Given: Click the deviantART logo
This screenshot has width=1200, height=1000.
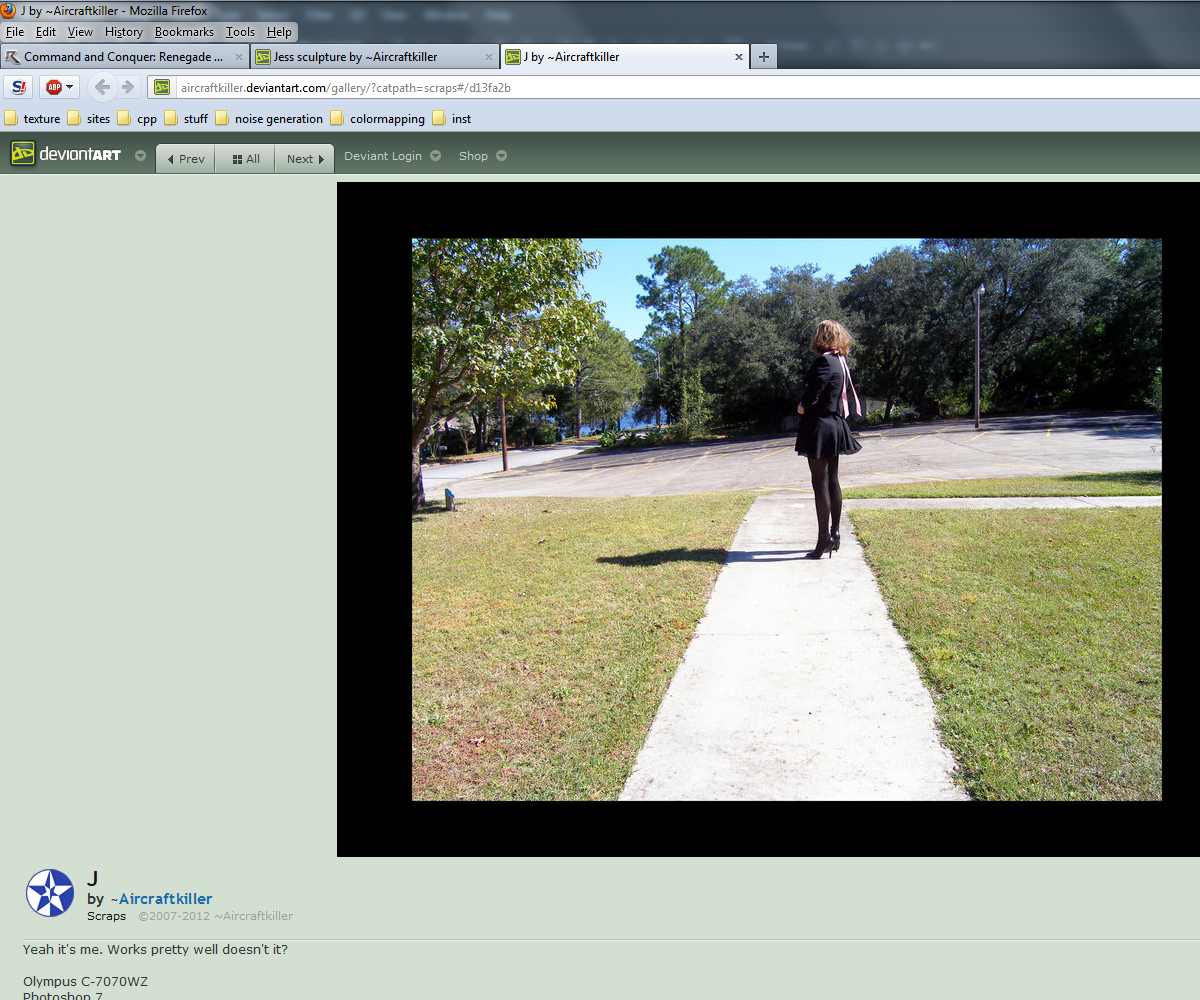Looking at the screenshot, I should pyautogui.click(x=66, y=155).
